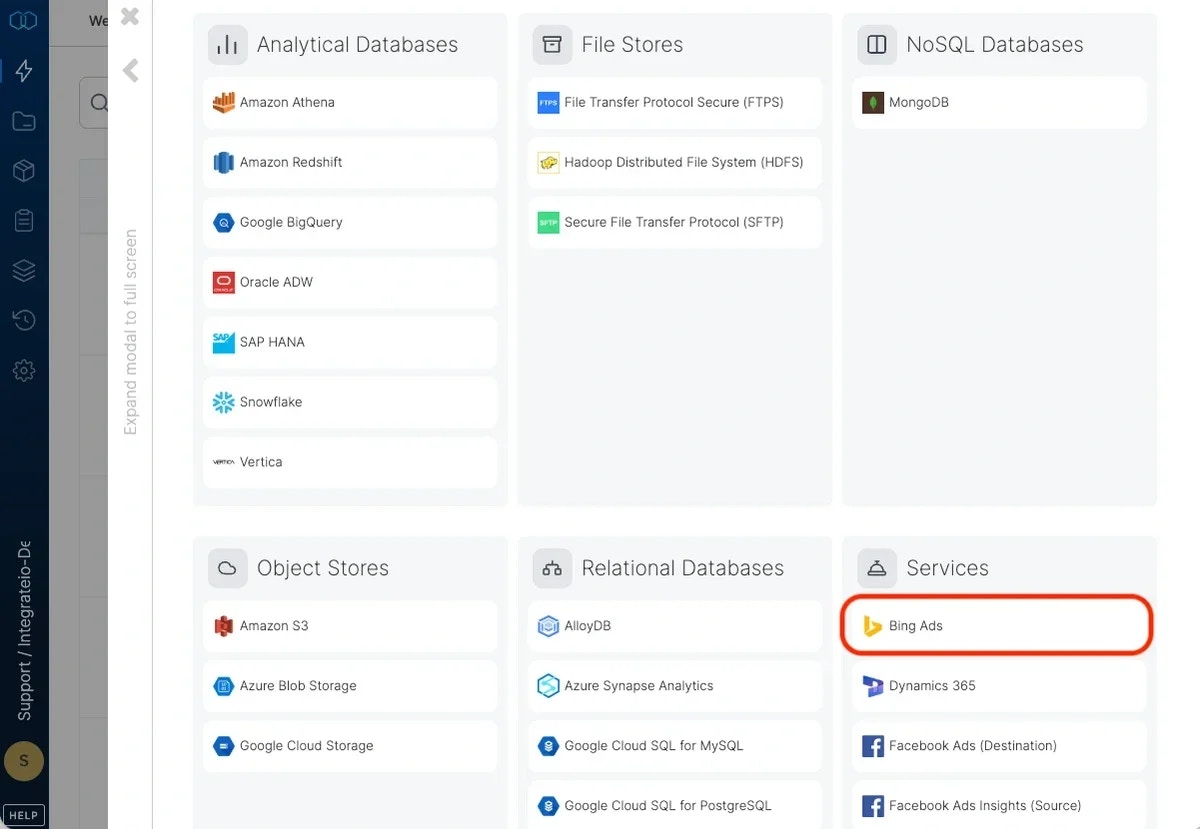Collapse the panel using the left chevron arrow
The width and height of the screenshot is (1200, 829).
130,70
